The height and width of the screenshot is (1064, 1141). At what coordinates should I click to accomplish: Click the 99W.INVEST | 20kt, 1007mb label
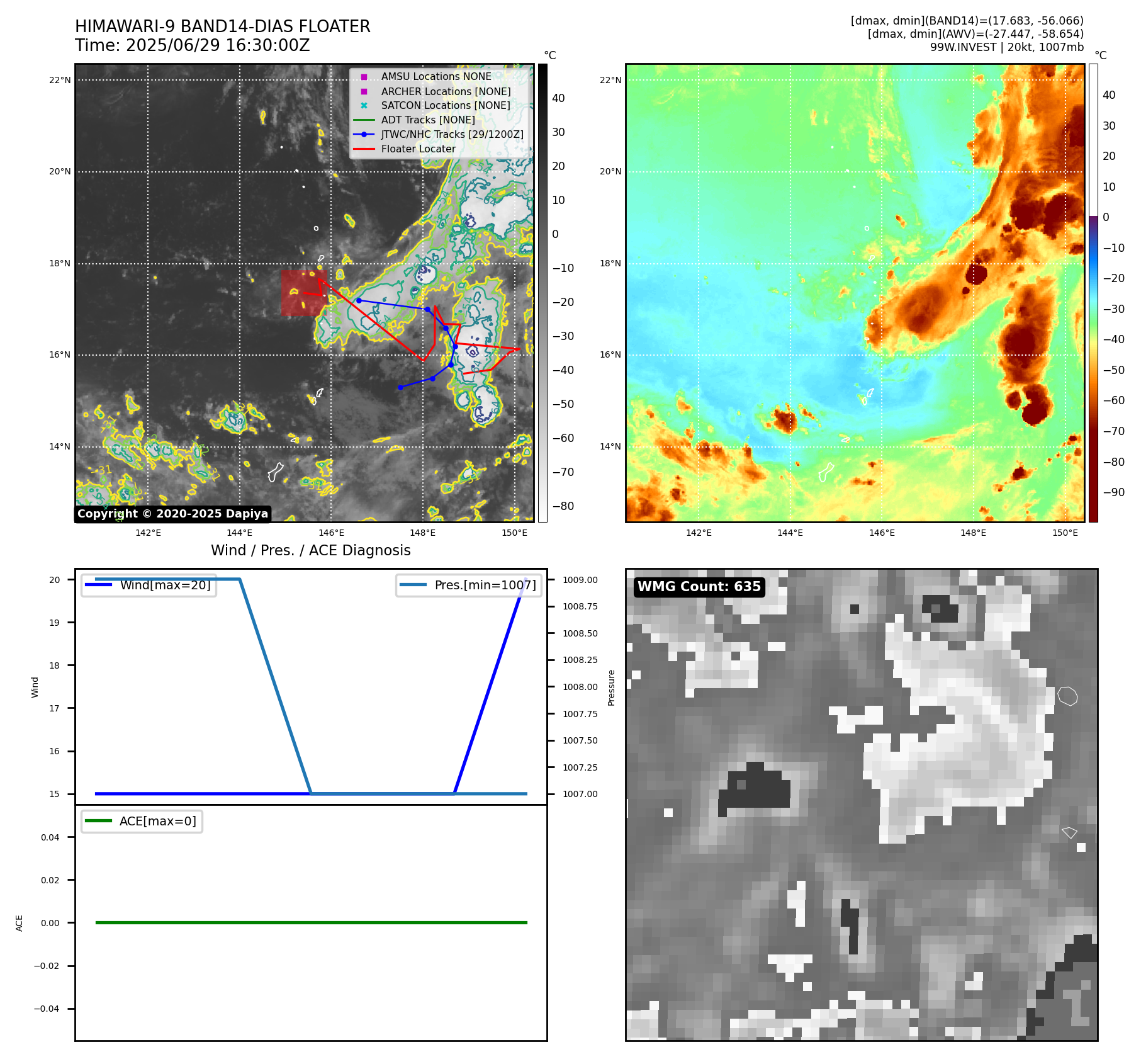point(1007,47)
